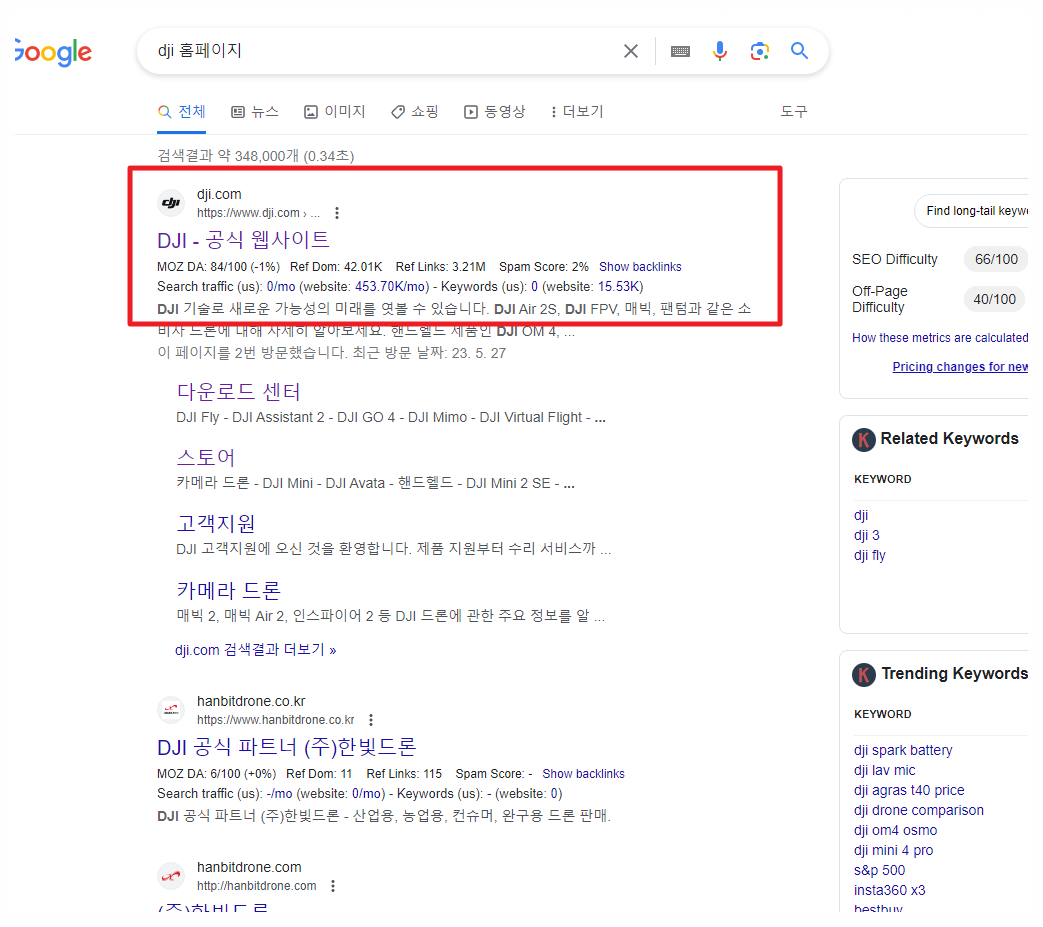Click the Off-Page Difficulty 40/100 score
The height and width of the screenshot is (927, 1043).
click(994, 299)
